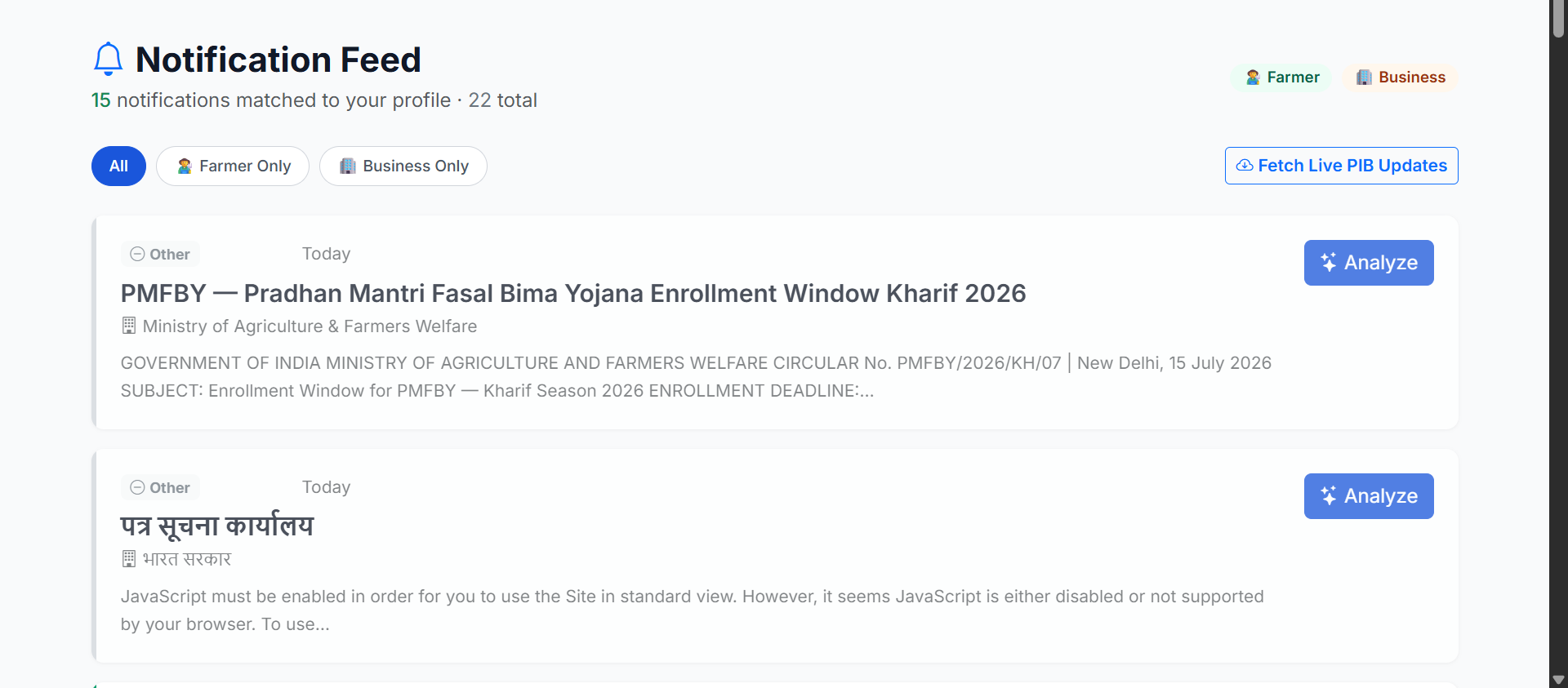1568x688 pixels.
Task: Click the building icon next to भारत सरकार
Action: (x=129, y=559)
